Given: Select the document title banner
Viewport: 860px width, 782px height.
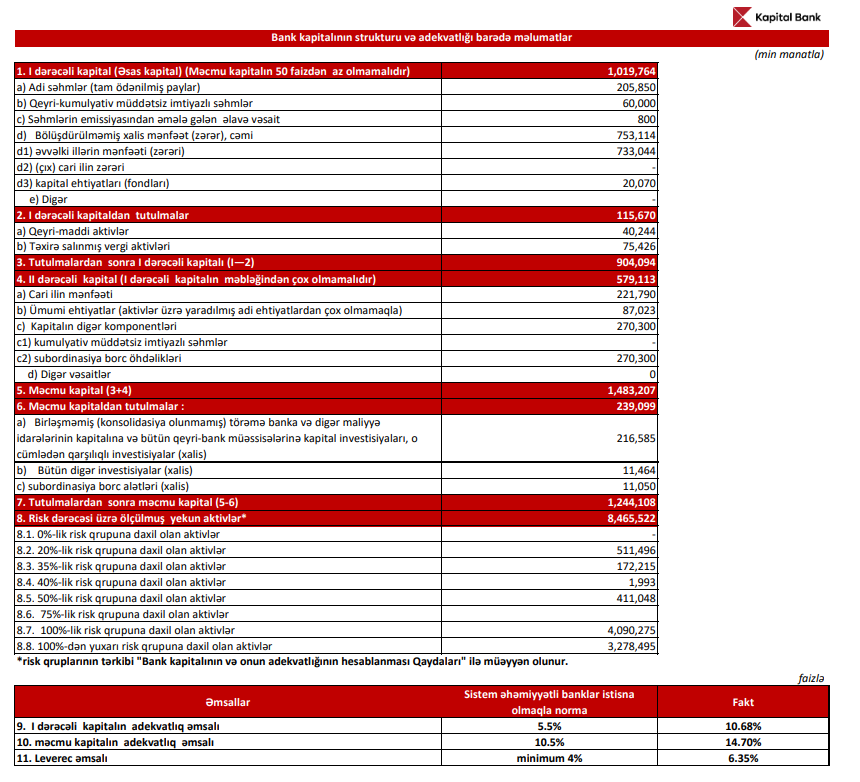Looking at the screenshot, I should 421,38.
